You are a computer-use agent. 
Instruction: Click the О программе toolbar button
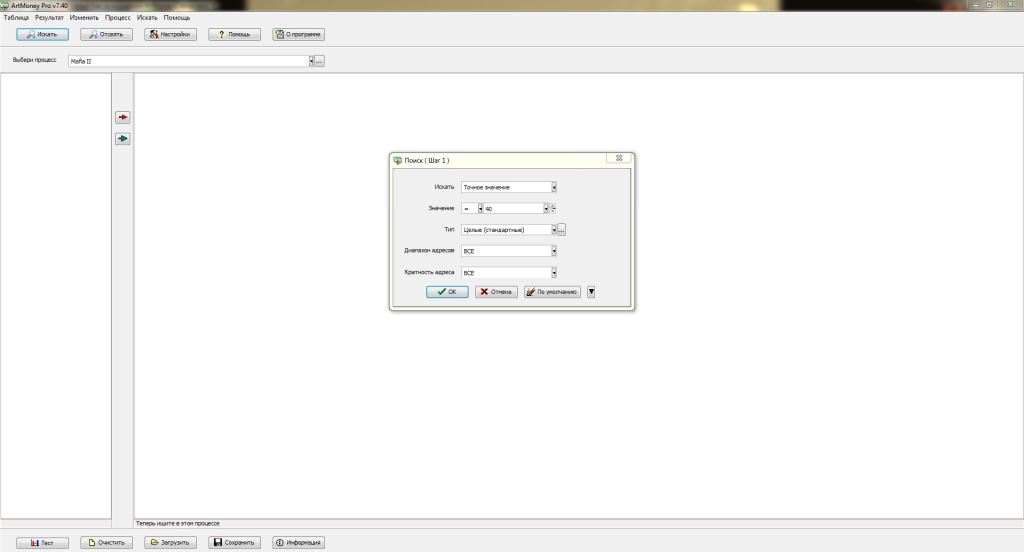pyautogui.click(x=298, y=34)
